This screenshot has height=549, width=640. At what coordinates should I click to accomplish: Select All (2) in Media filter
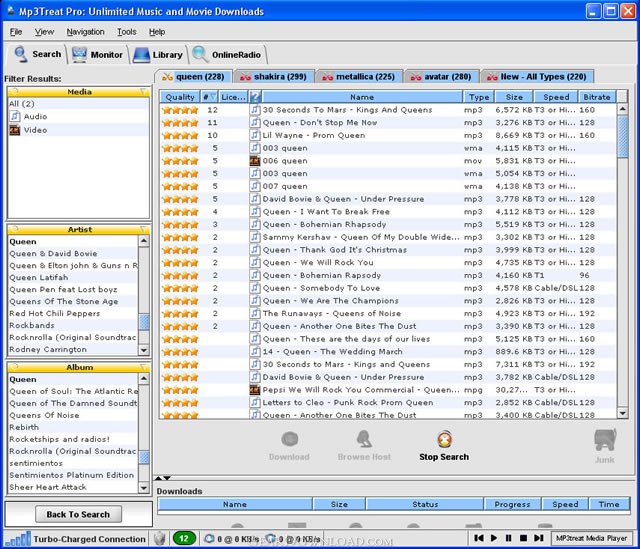79,104
